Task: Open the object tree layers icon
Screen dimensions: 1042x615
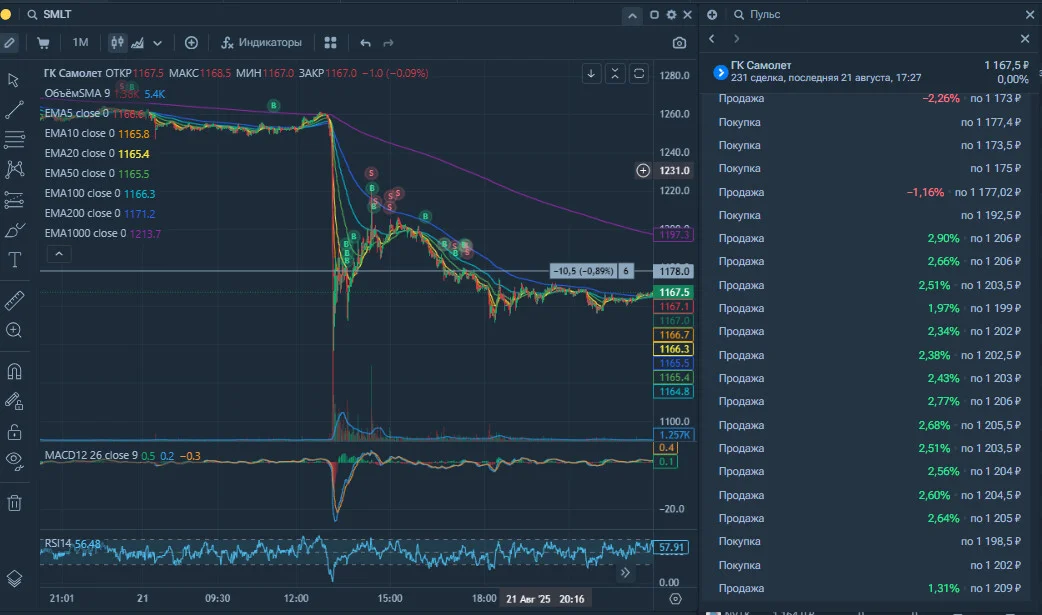Action: (14, 578)
